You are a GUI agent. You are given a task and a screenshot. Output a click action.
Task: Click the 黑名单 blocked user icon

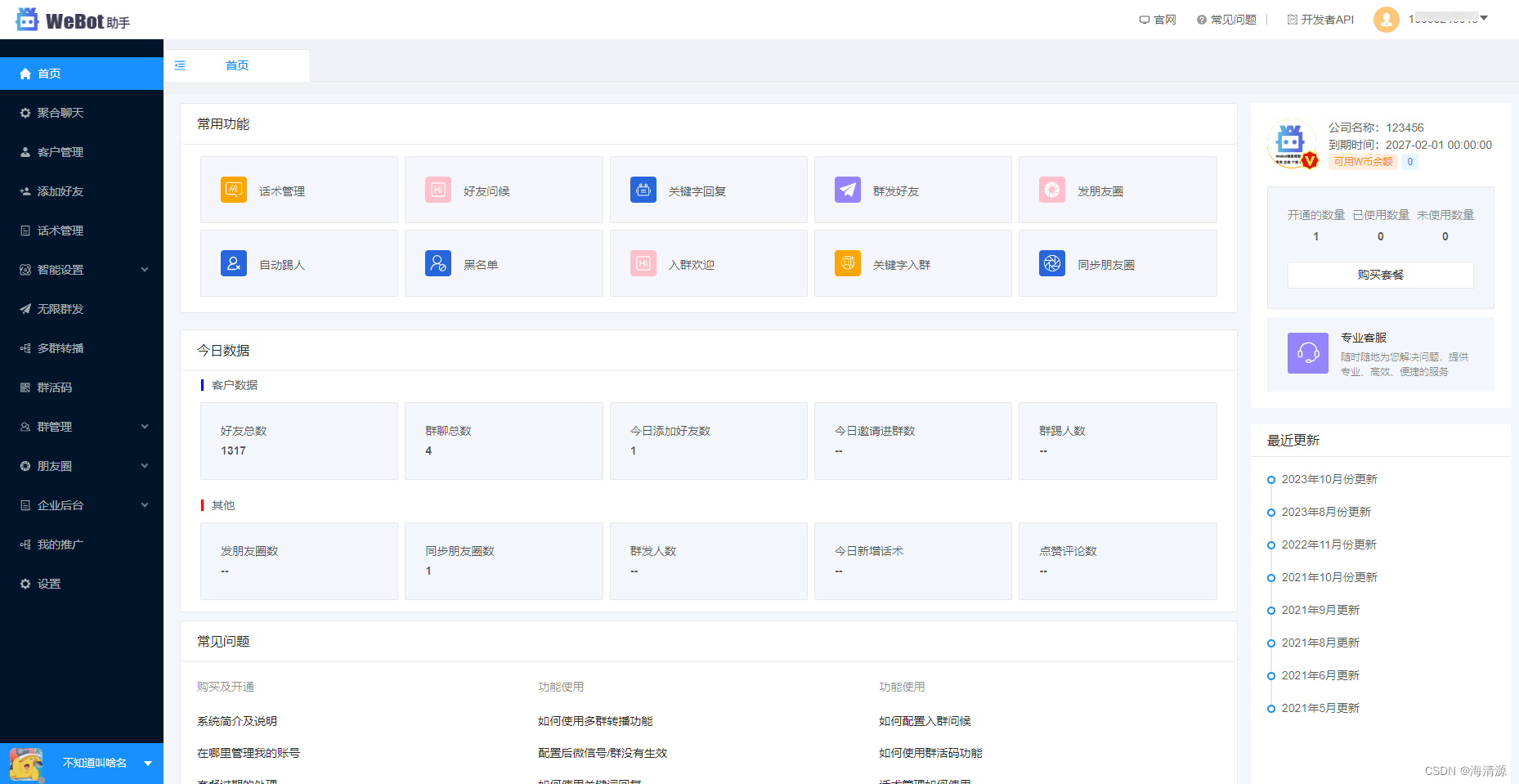pos(438,263)
